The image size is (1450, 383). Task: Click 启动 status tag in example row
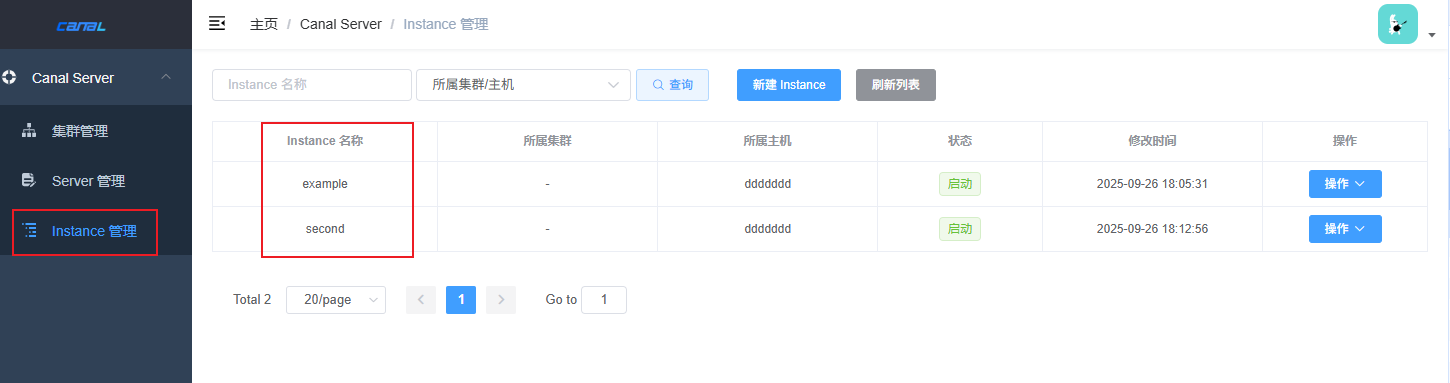click(960, 184)
